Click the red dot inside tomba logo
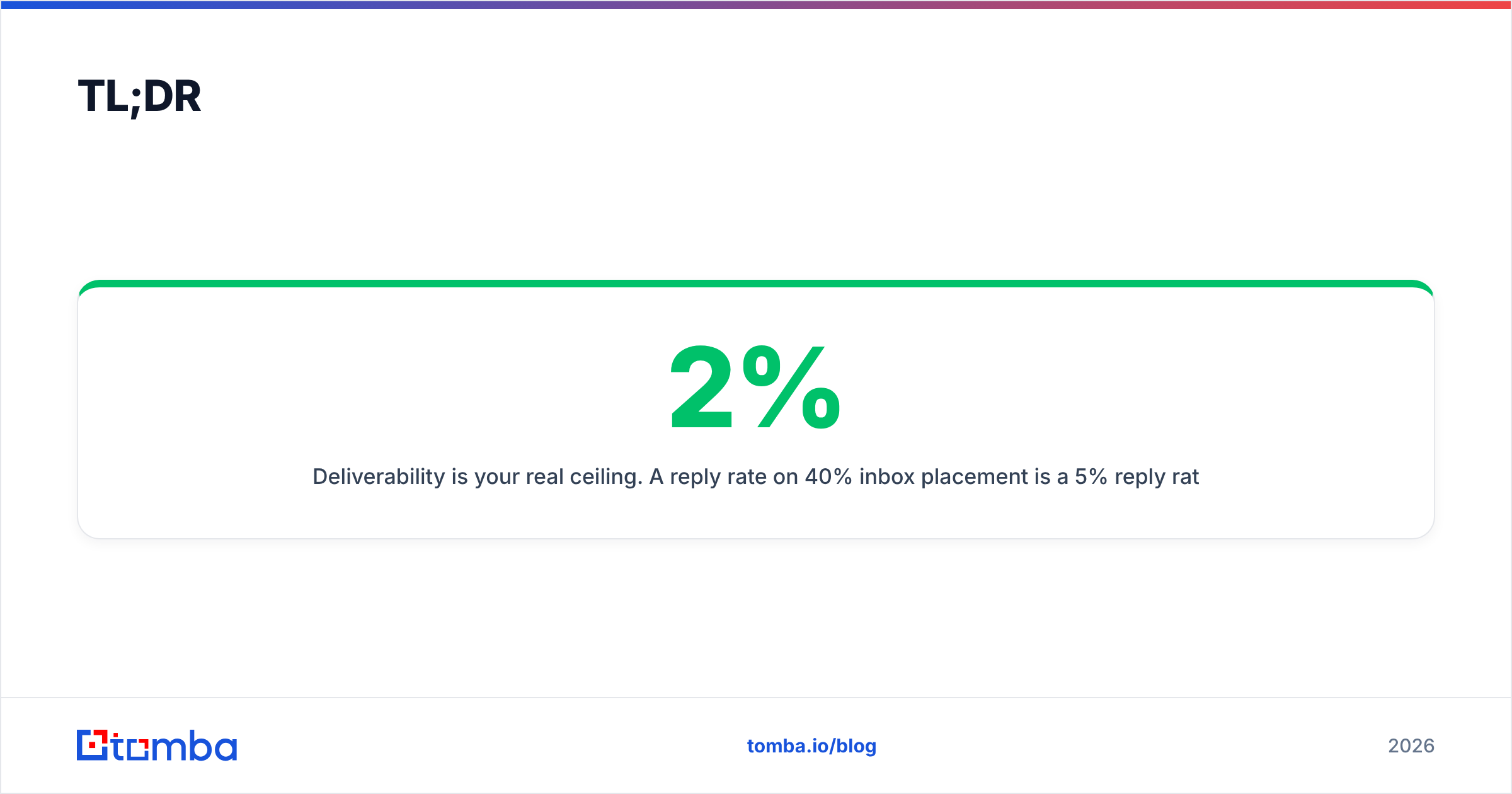 (x=93, y=745)
